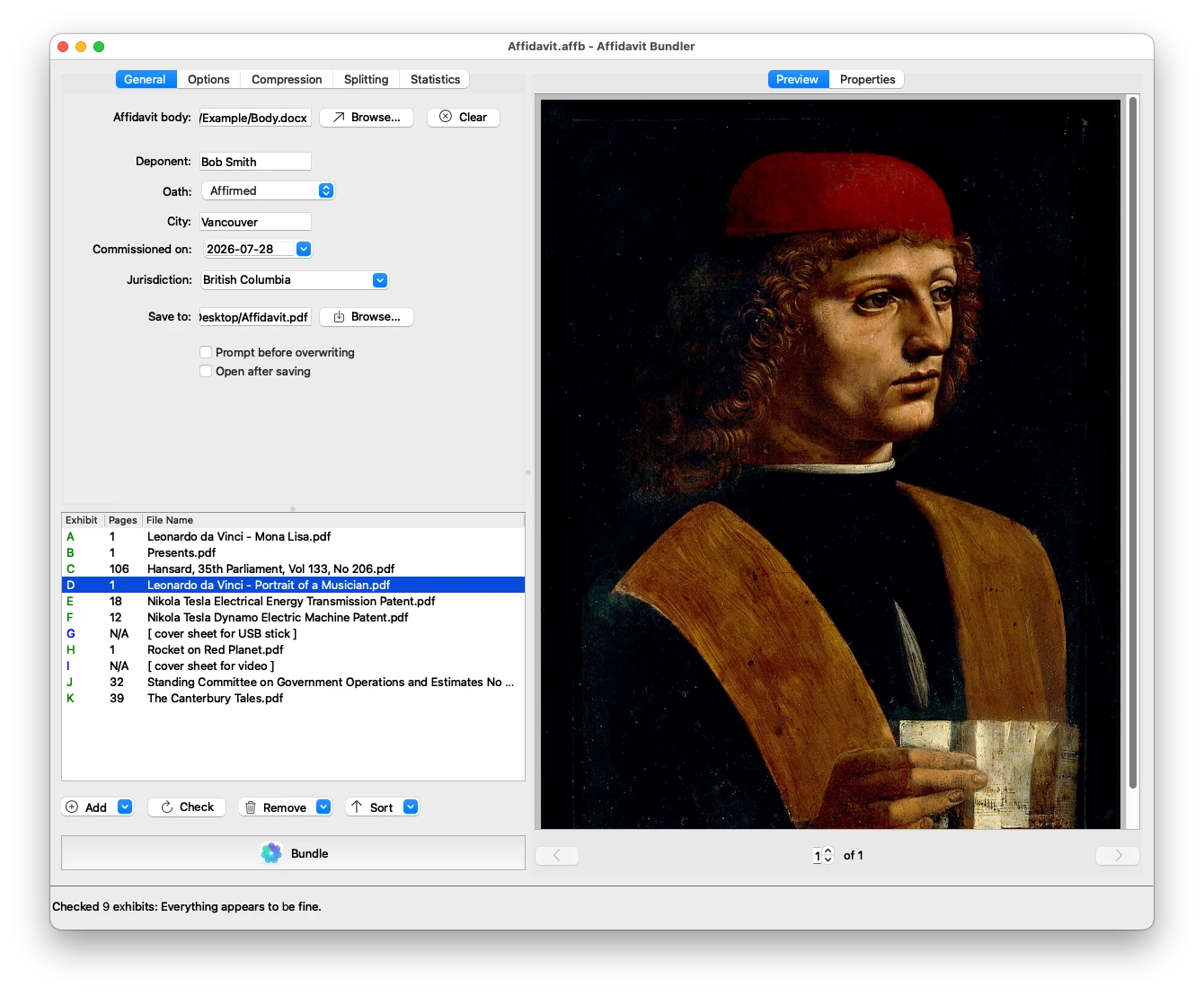Image resolution: width=1204 pixels, height=996 pixels.
Task: Select the cover sheet for USB stick row
Action: coord(293,633)
